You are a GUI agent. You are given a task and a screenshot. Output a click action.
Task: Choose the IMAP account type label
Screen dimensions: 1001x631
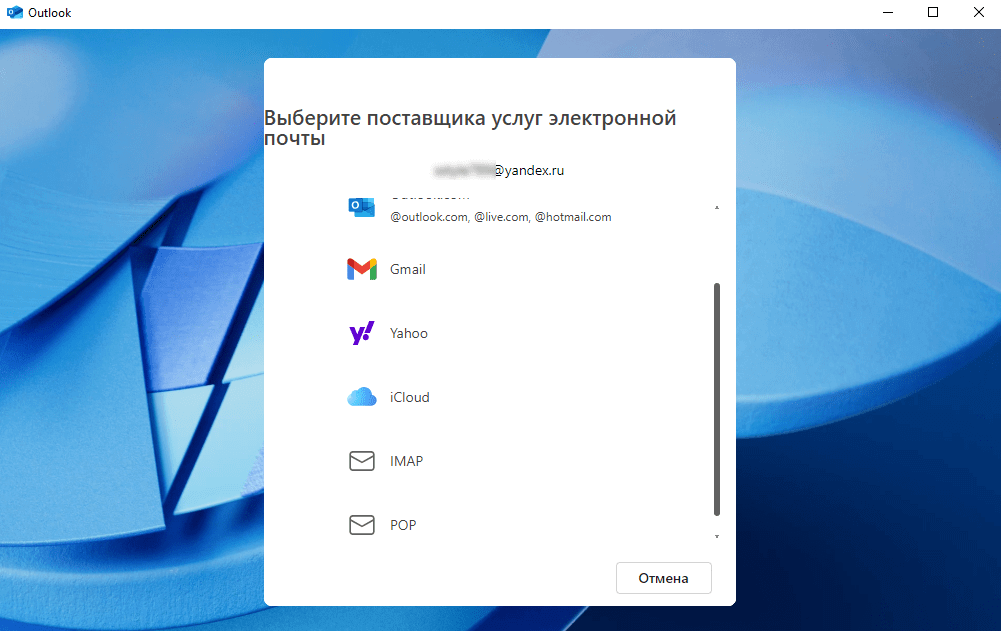[406, 461]
